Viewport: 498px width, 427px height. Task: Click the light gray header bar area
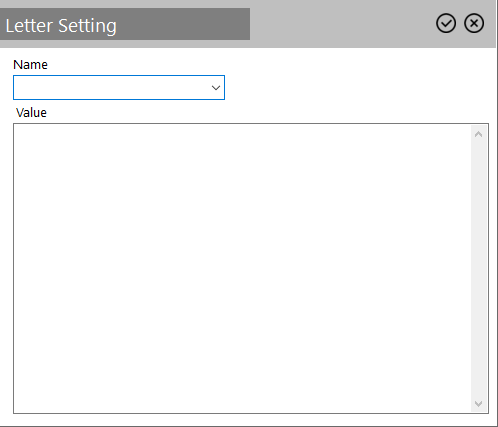pyautogui.click(x=340, y=24)
